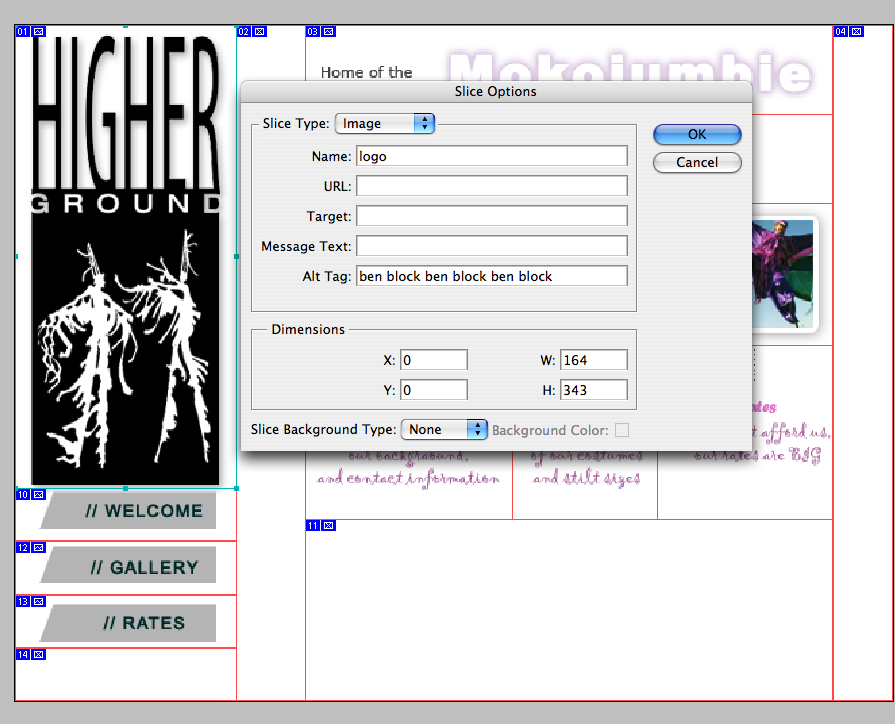The image size is (895, 724).
Task: Click the Alt Tag text field
Action: point(492,276)
